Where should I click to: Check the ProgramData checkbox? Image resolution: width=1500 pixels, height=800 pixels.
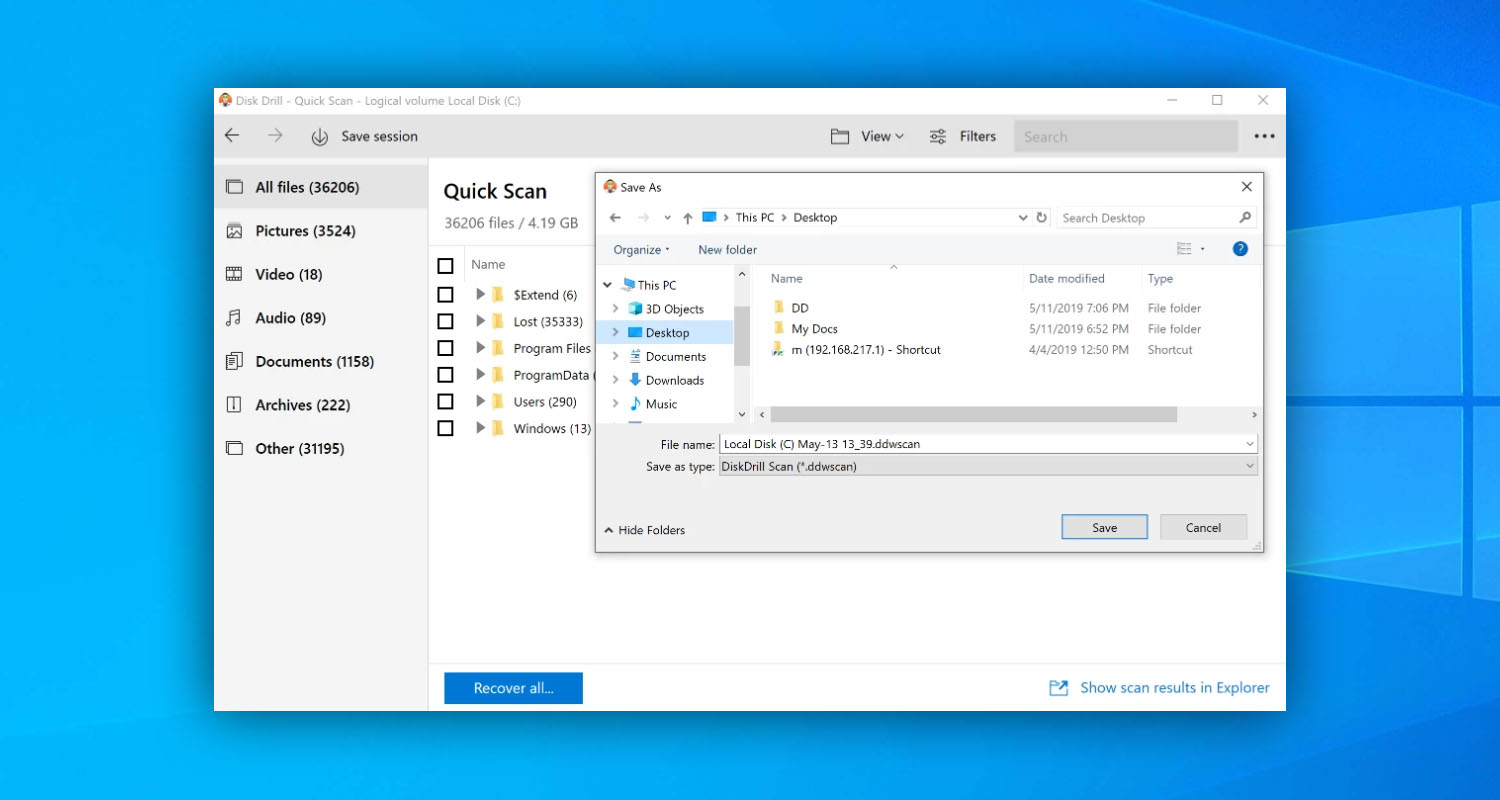point(446,375)
